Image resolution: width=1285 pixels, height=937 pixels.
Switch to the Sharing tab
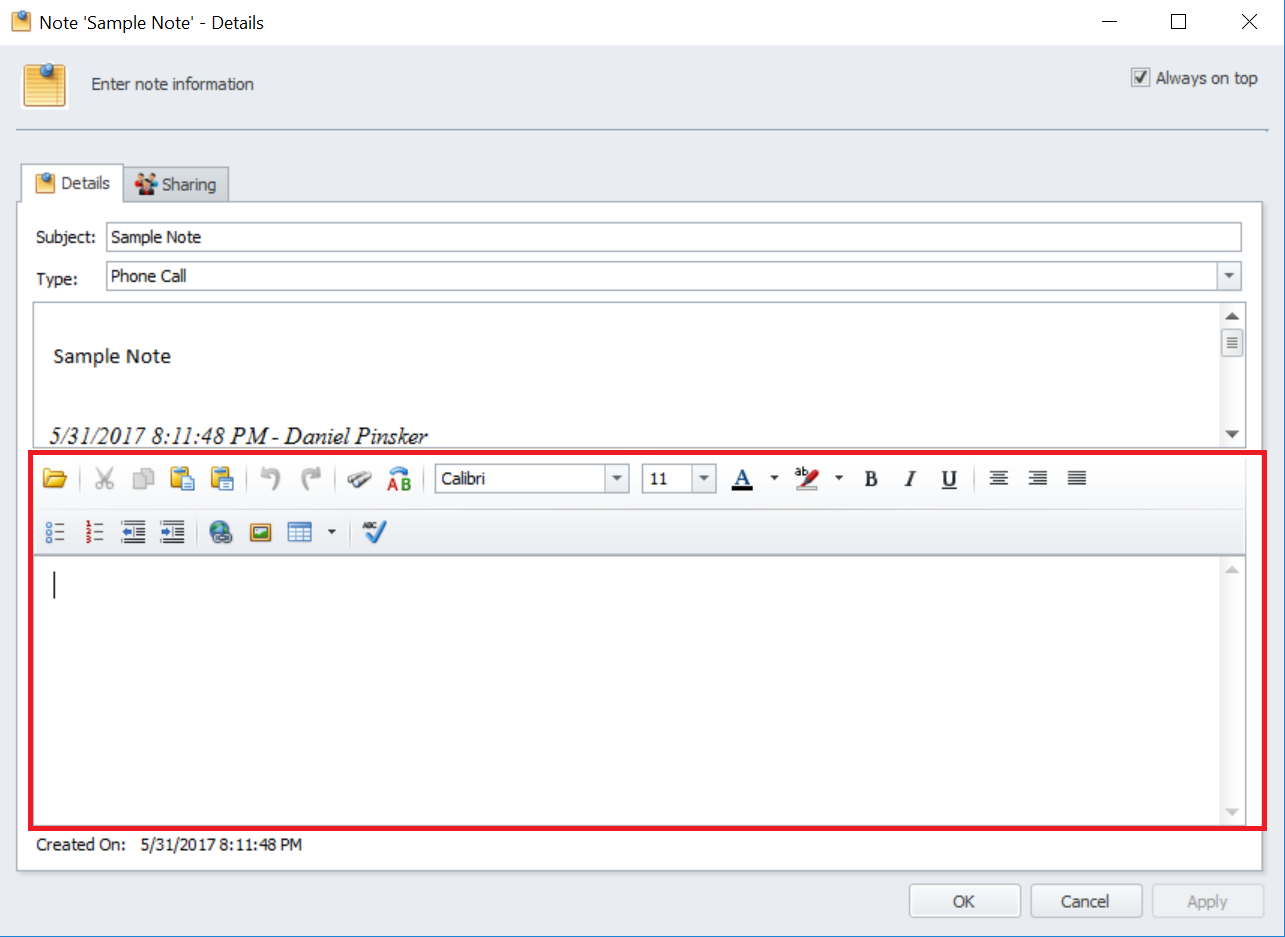click(177, 184)
